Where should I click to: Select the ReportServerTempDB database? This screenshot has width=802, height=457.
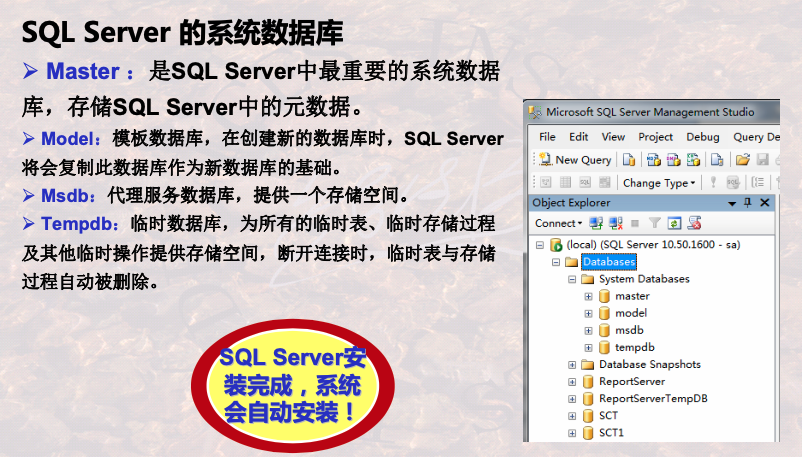coord(653,398)
